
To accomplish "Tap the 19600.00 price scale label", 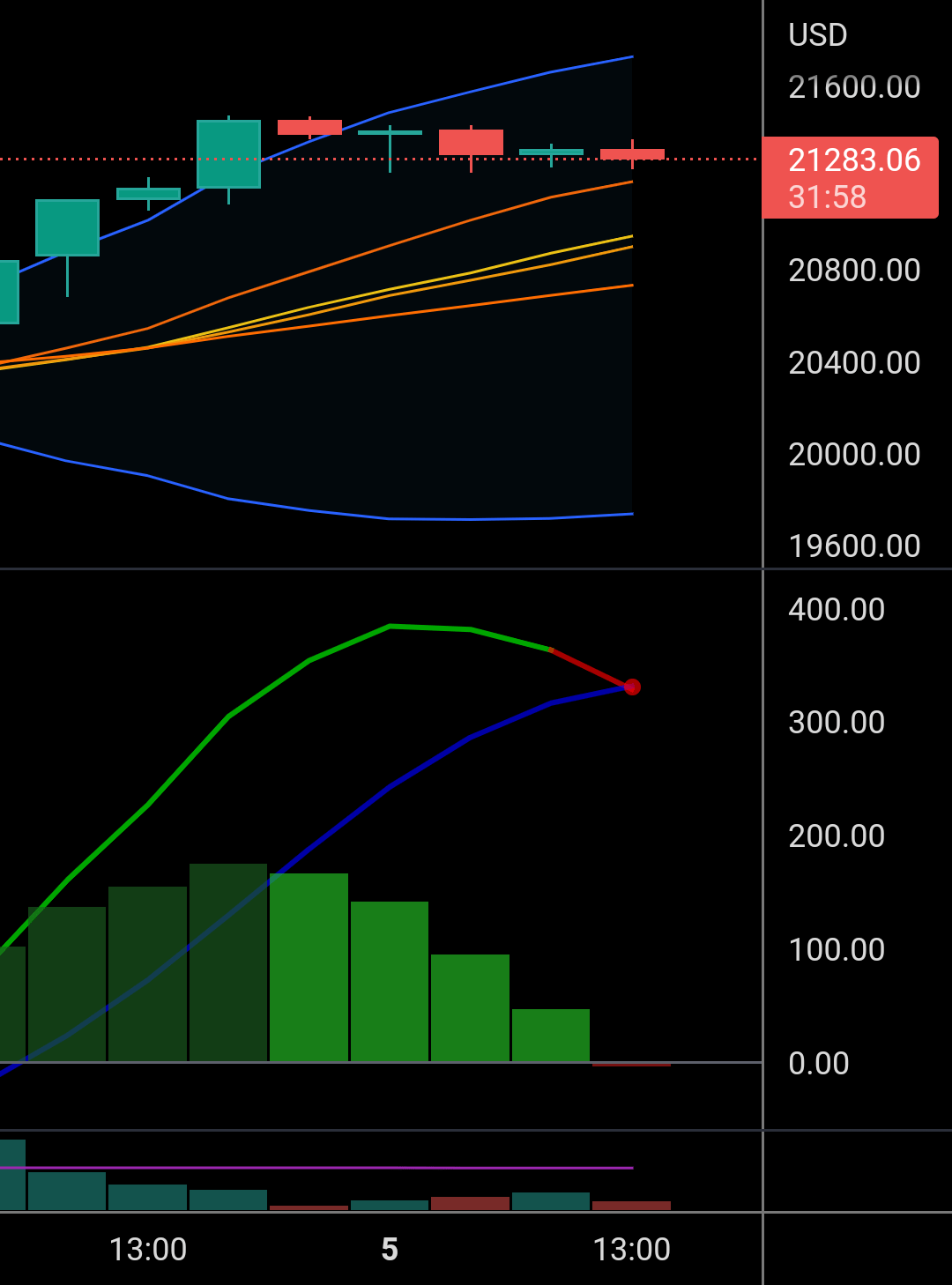I will [x=852, y=546].
